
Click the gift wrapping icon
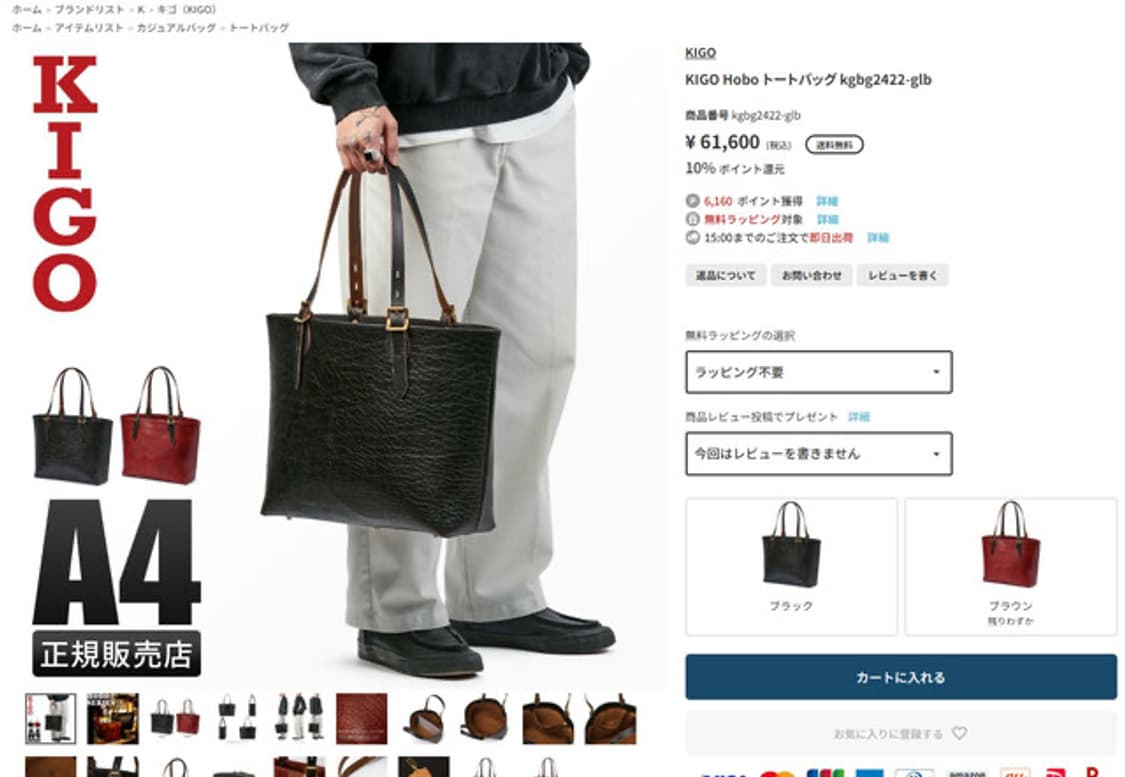(x=692, y=219)
